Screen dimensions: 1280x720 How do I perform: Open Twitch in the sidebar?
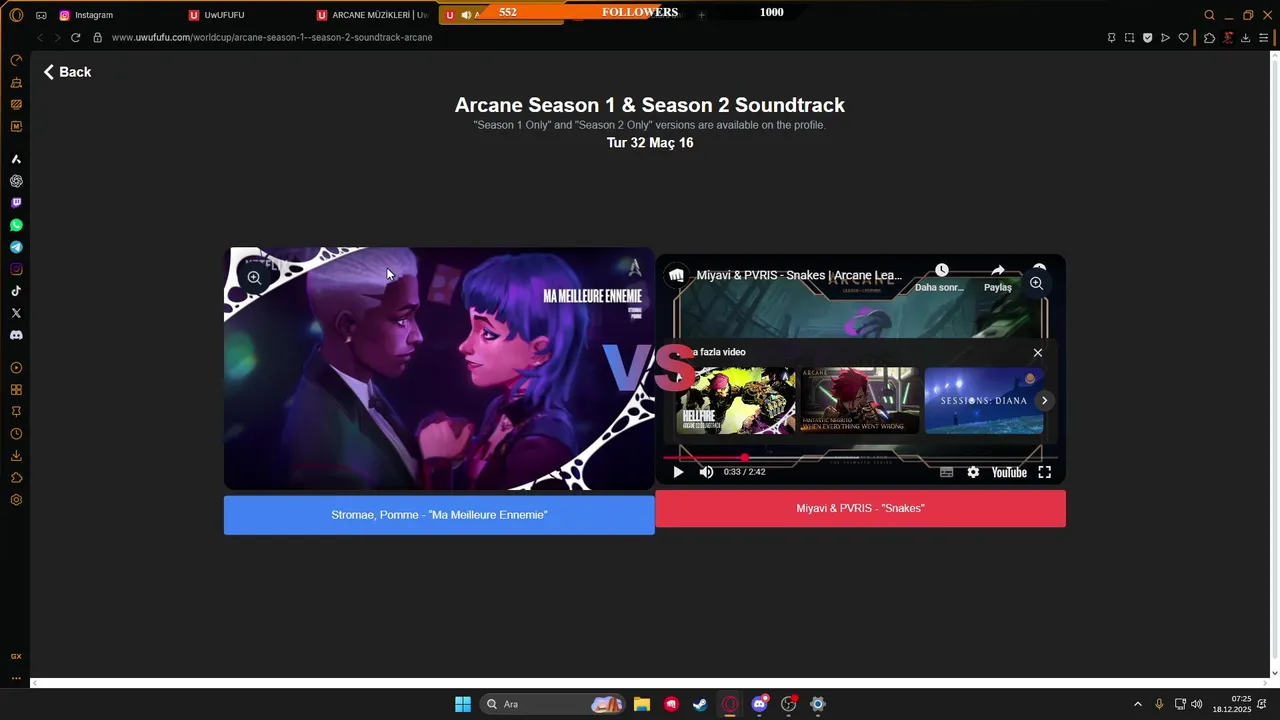[16, 203]
